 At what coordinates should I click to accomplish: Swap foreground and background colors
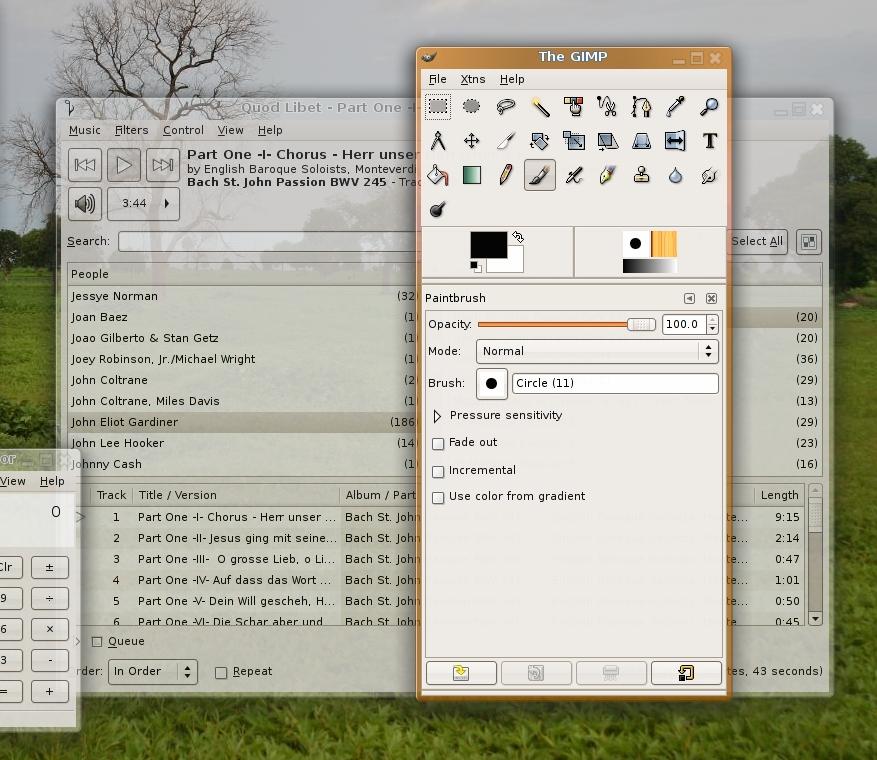518,237
